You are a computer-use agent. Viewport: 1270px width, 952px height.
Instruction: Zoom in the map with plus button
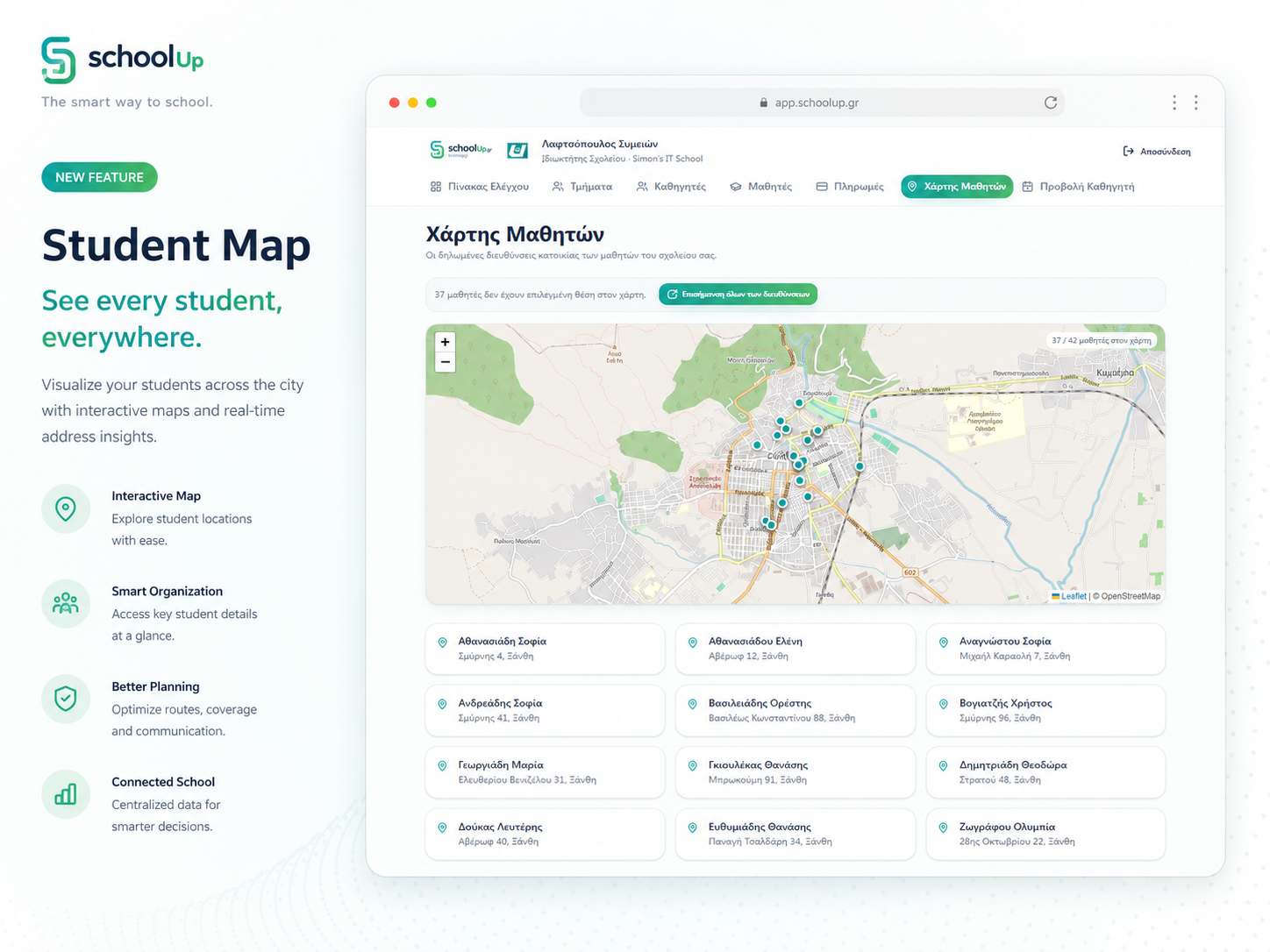coord(446,343)
